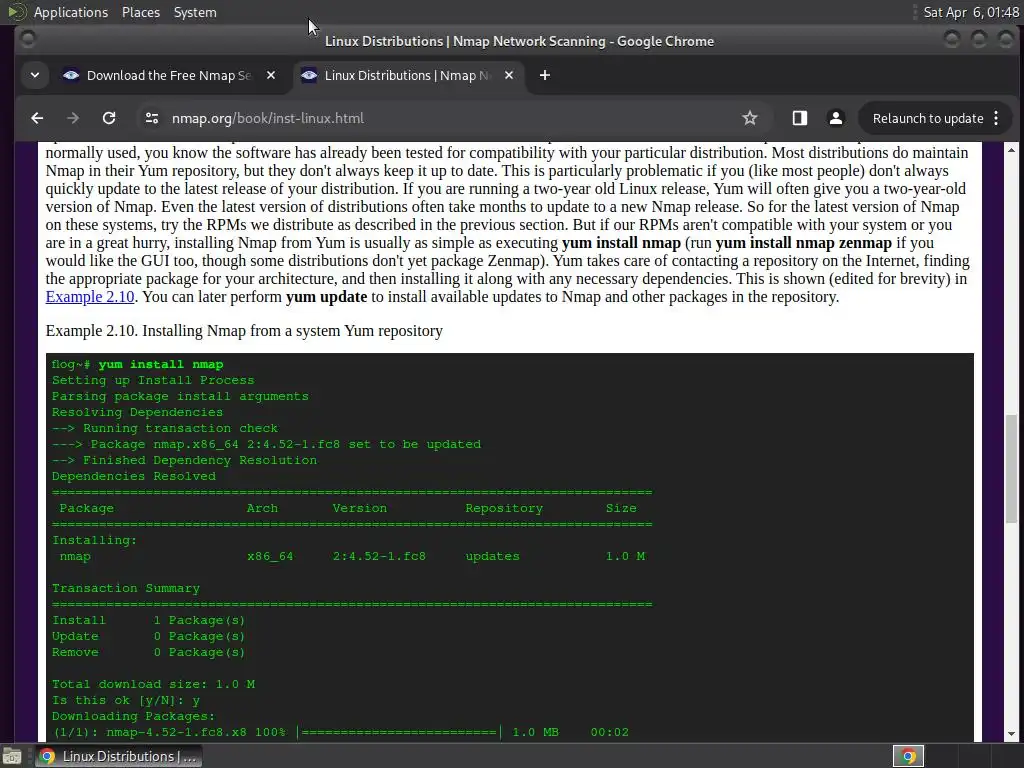Open the Places menu
Image resolution: width=1024 pixels, height=768 pixels.
click(141, 12)
